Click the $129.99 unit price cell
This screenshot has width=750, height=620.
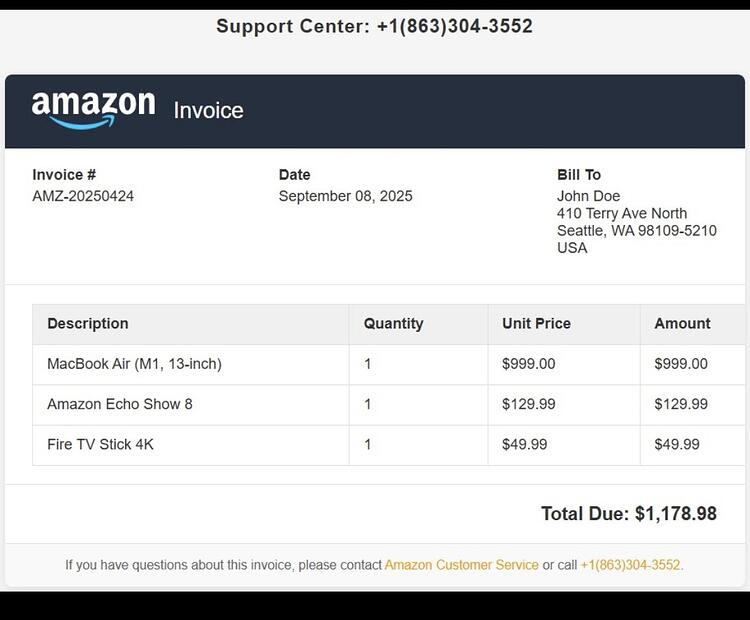[564, 405]
